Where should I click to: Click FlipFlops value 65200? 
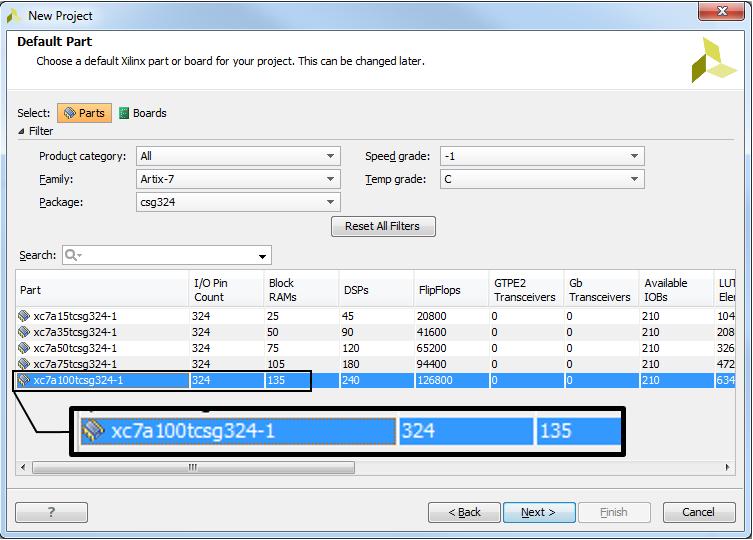431,348
